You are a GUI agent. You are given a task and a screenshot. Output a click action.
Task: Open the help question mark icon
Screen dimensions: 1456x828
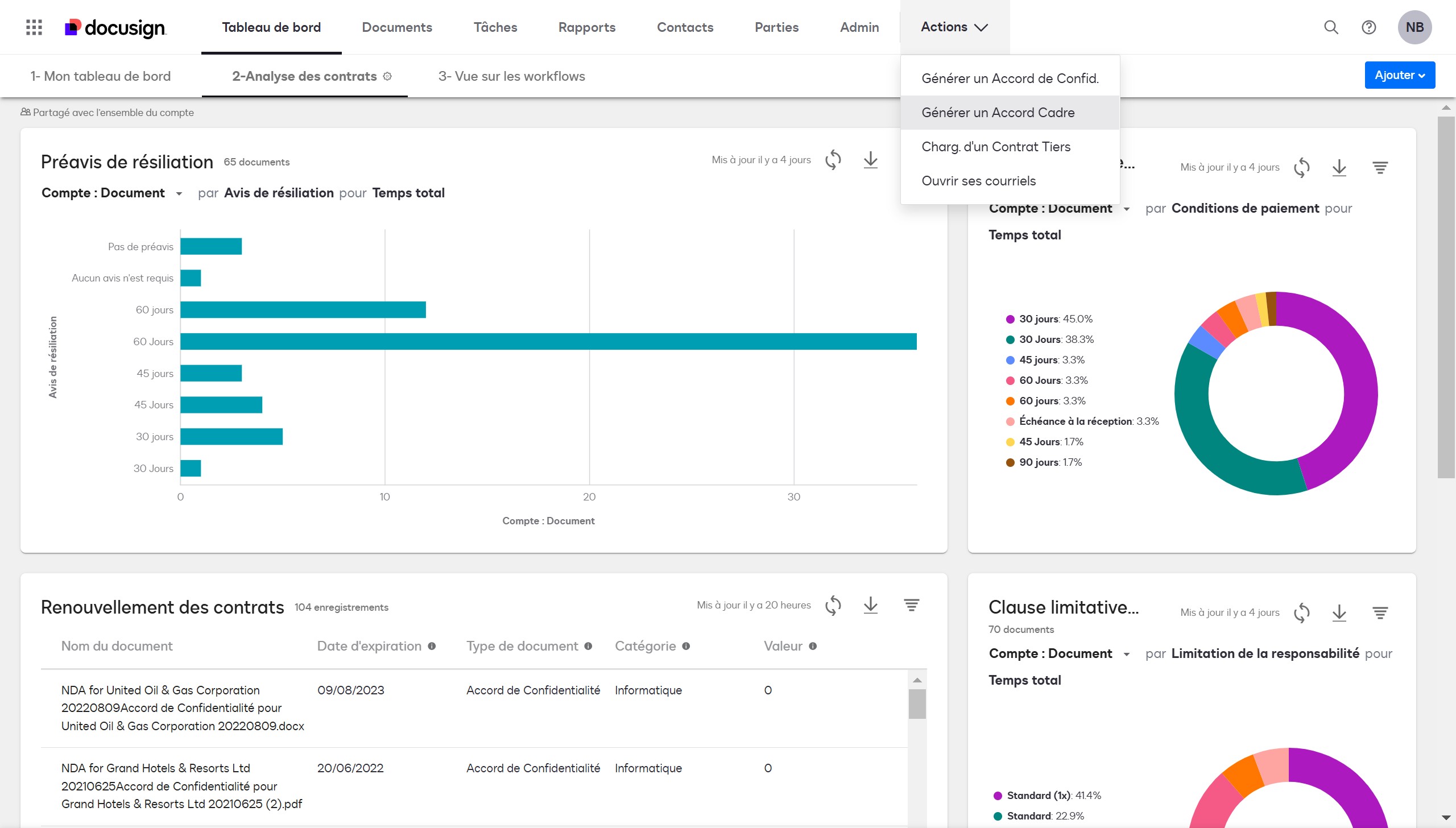point(1369,27)
